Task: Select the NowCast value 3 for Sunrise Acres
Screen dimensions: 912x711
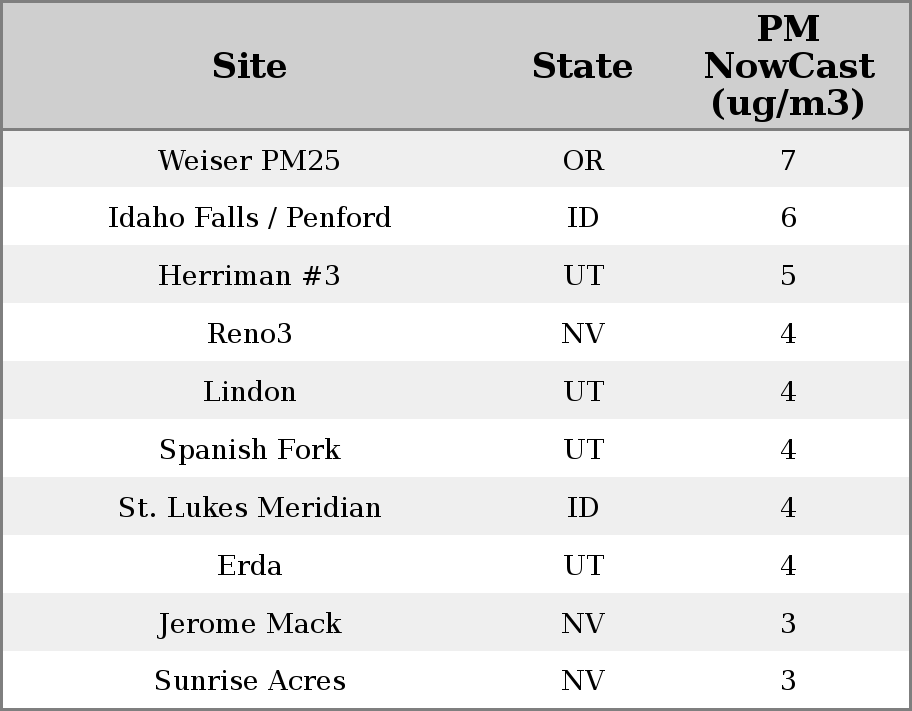Action: coord(788,681)
